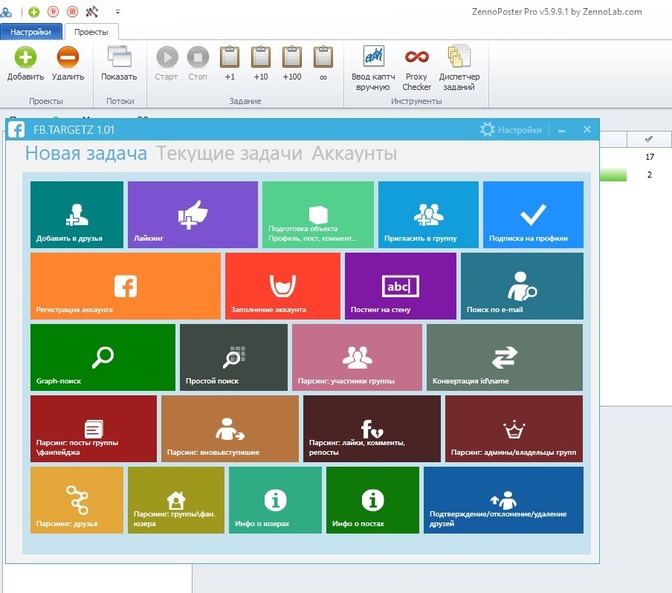Select Парсинг: посты группы\фанпейджа tile
The image size is (672, 593).
[x=93, y=429]
